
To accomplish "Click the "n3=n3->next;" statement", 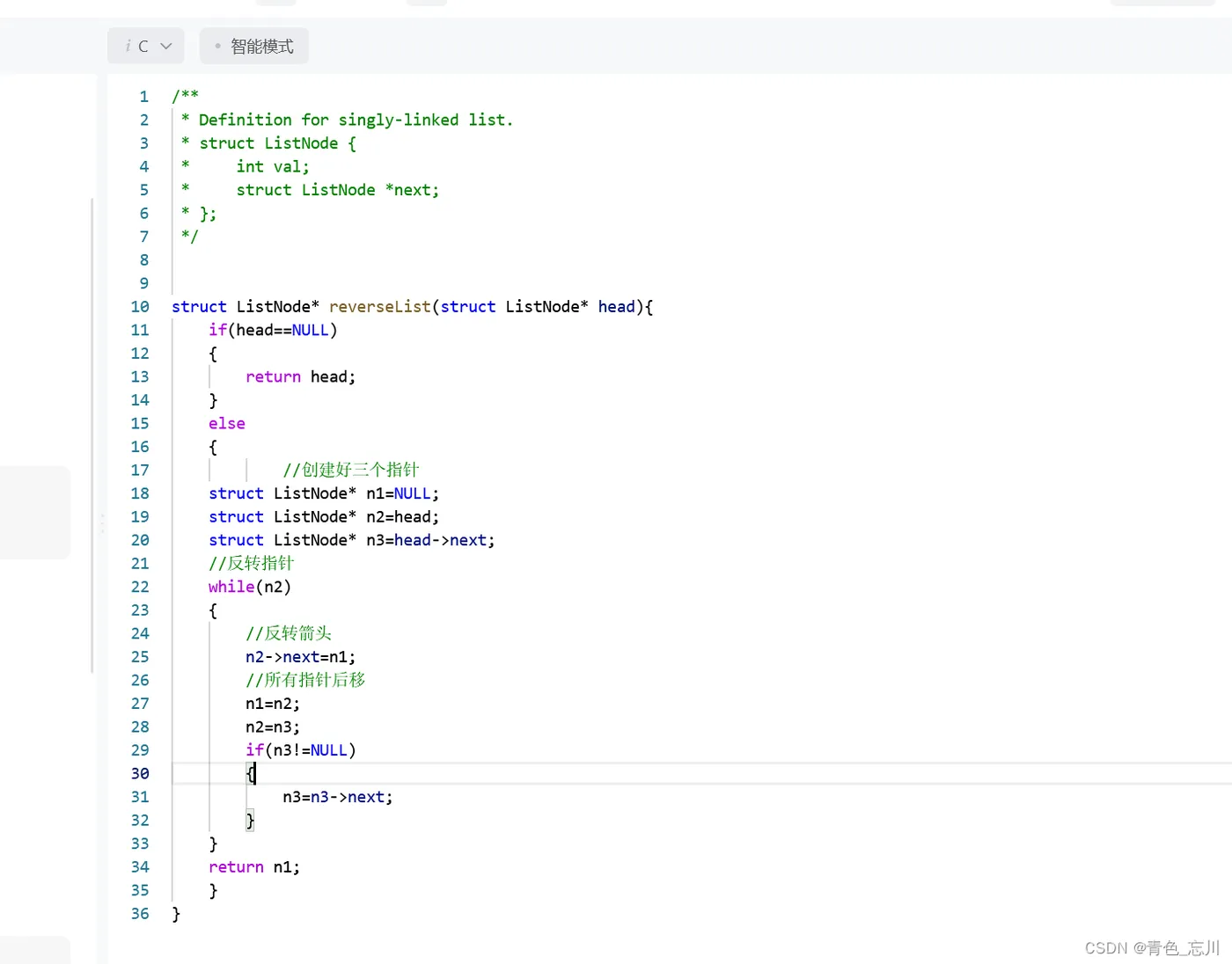I will pos(338,797).
